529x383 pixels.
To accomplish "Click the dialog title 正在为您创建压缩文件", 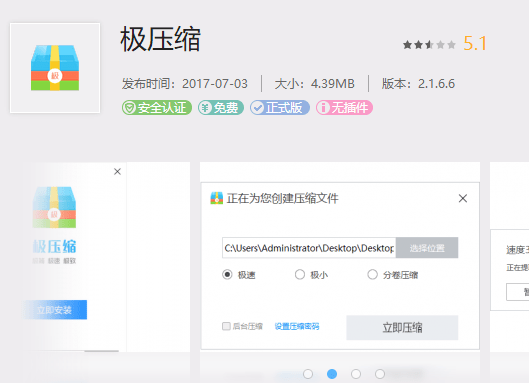I will point(282,198).
